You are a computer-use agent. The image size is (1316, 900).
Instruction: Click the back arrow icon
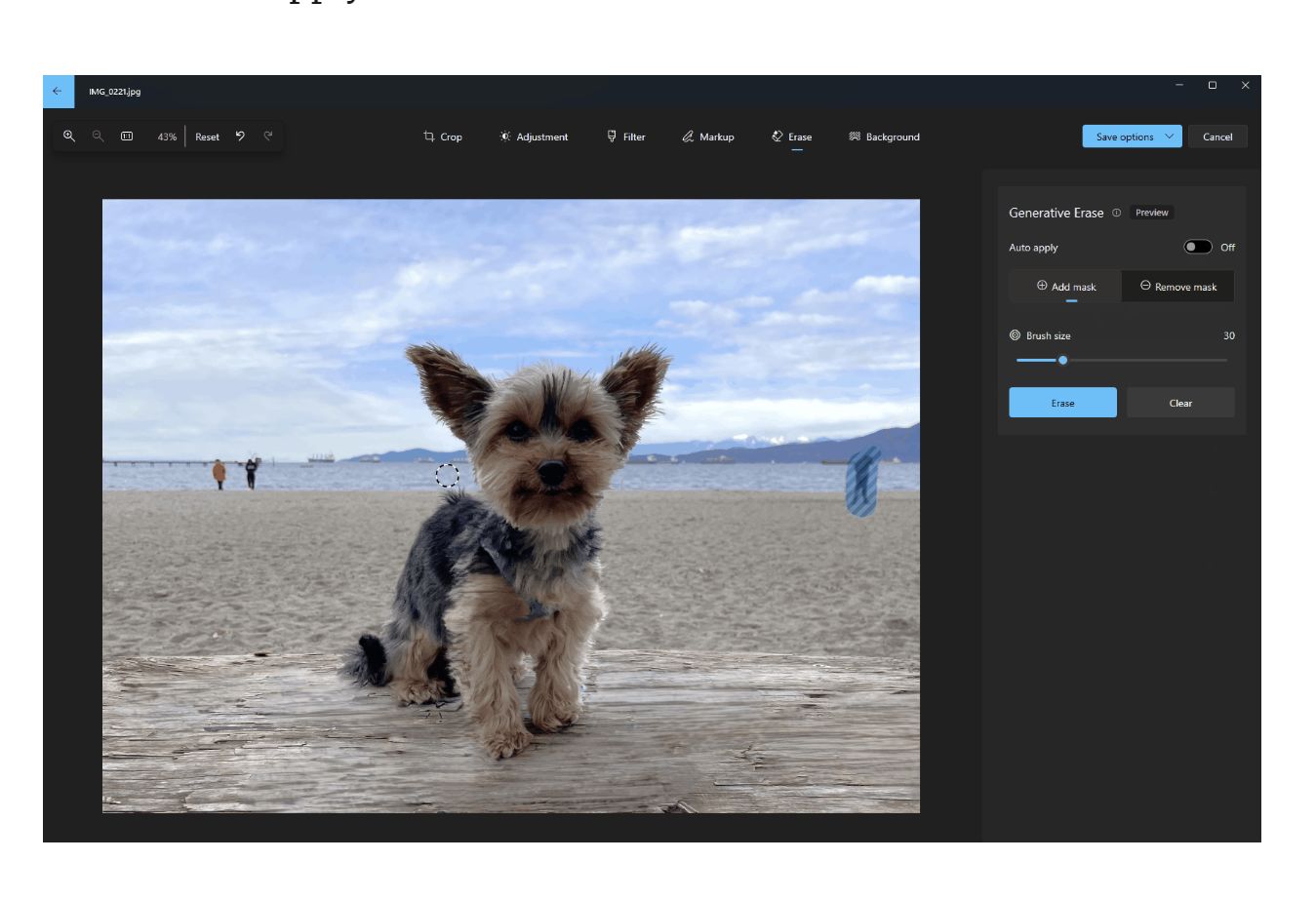point(58,92)
